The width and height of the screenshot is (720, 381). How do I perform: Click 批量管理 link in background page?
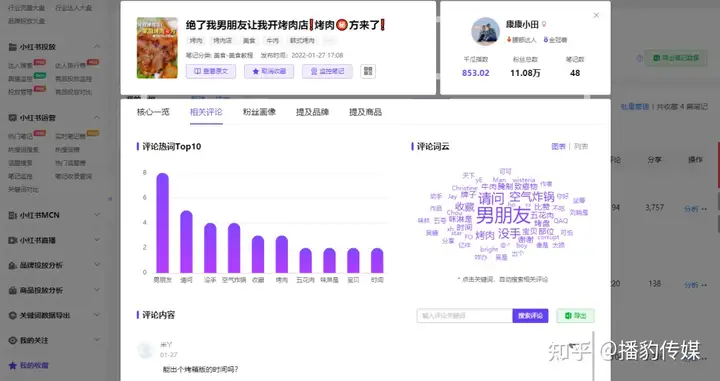pyautogui.click(x=635, y=106)
